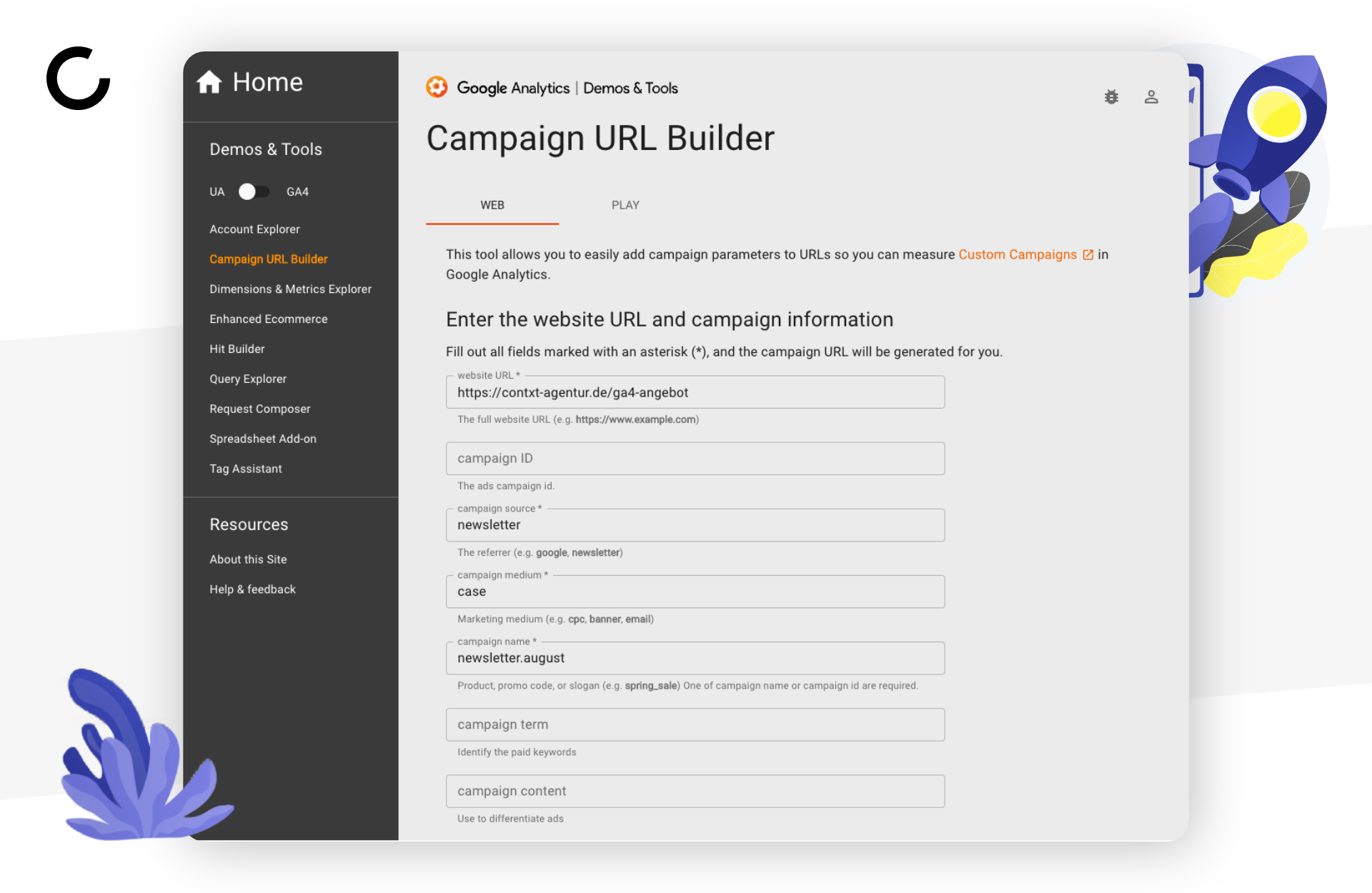Focus the campaign content field
This screenshot has height=893, width=1372.
695,791
